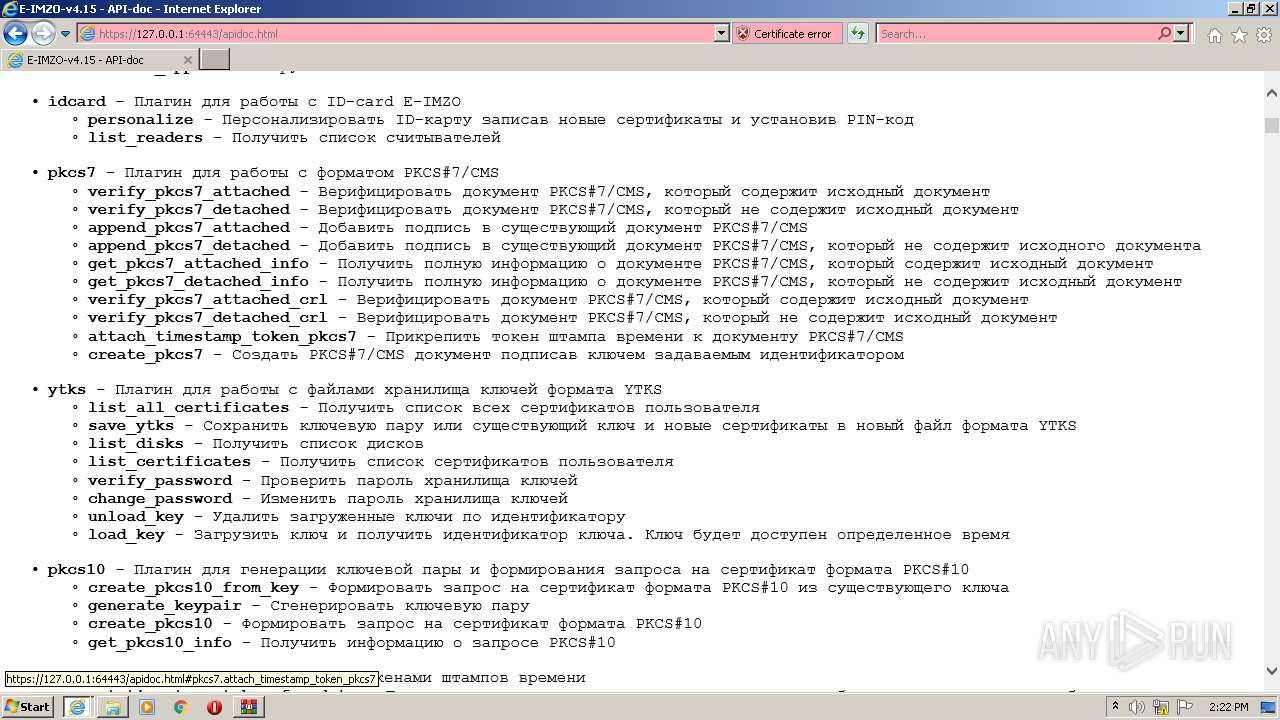Launch Chrome from the taskbar
1280x720 pixels.
pyautogui.click(x=181, y=707)
